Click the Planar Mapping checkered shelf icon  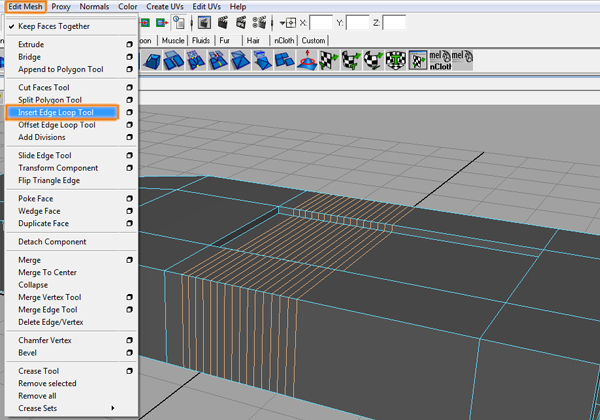(329, 60)
